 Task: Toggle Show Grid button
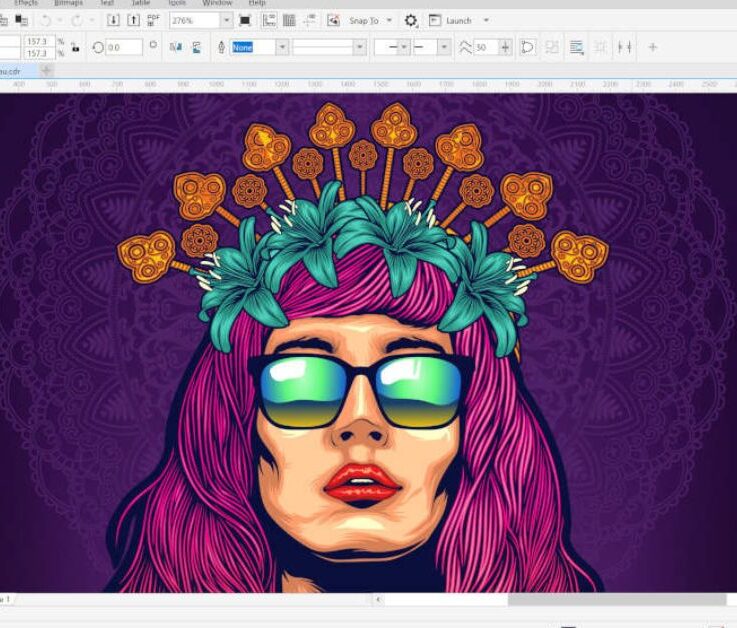tap(289, 20)
